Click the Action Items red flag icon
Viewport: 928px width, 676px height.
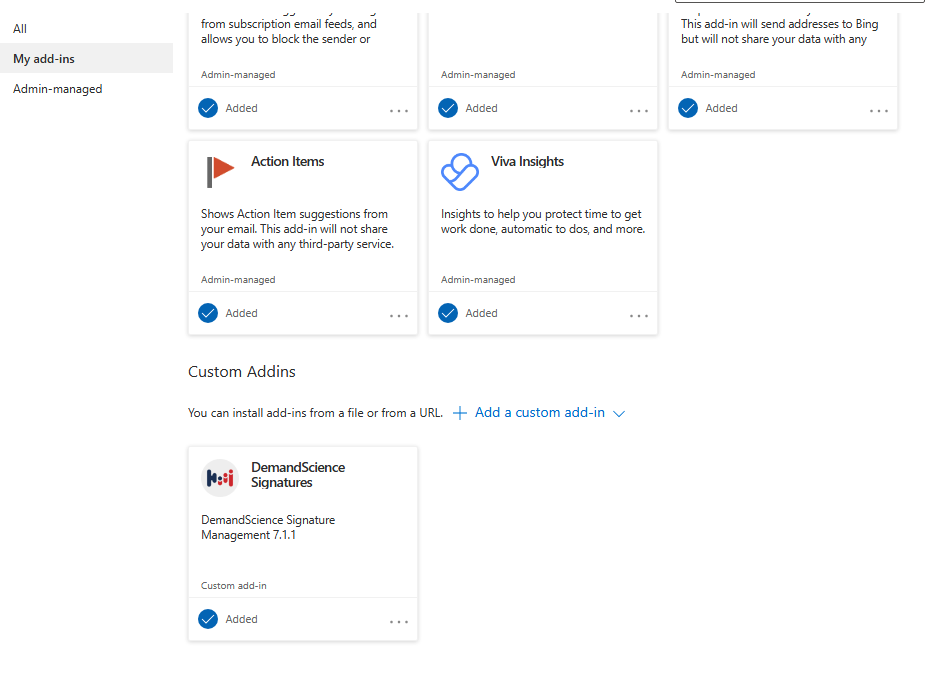(x=220, y=172)
